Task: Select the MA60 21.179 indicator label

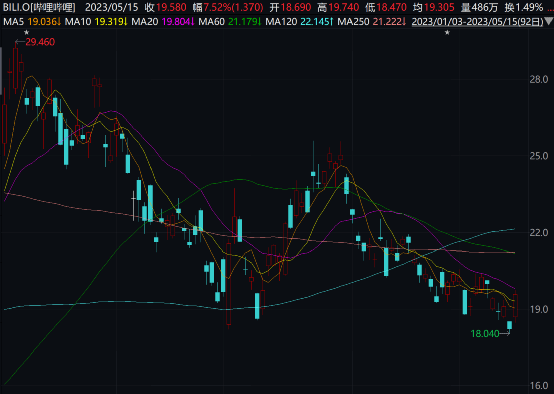Action: [230, 22]
